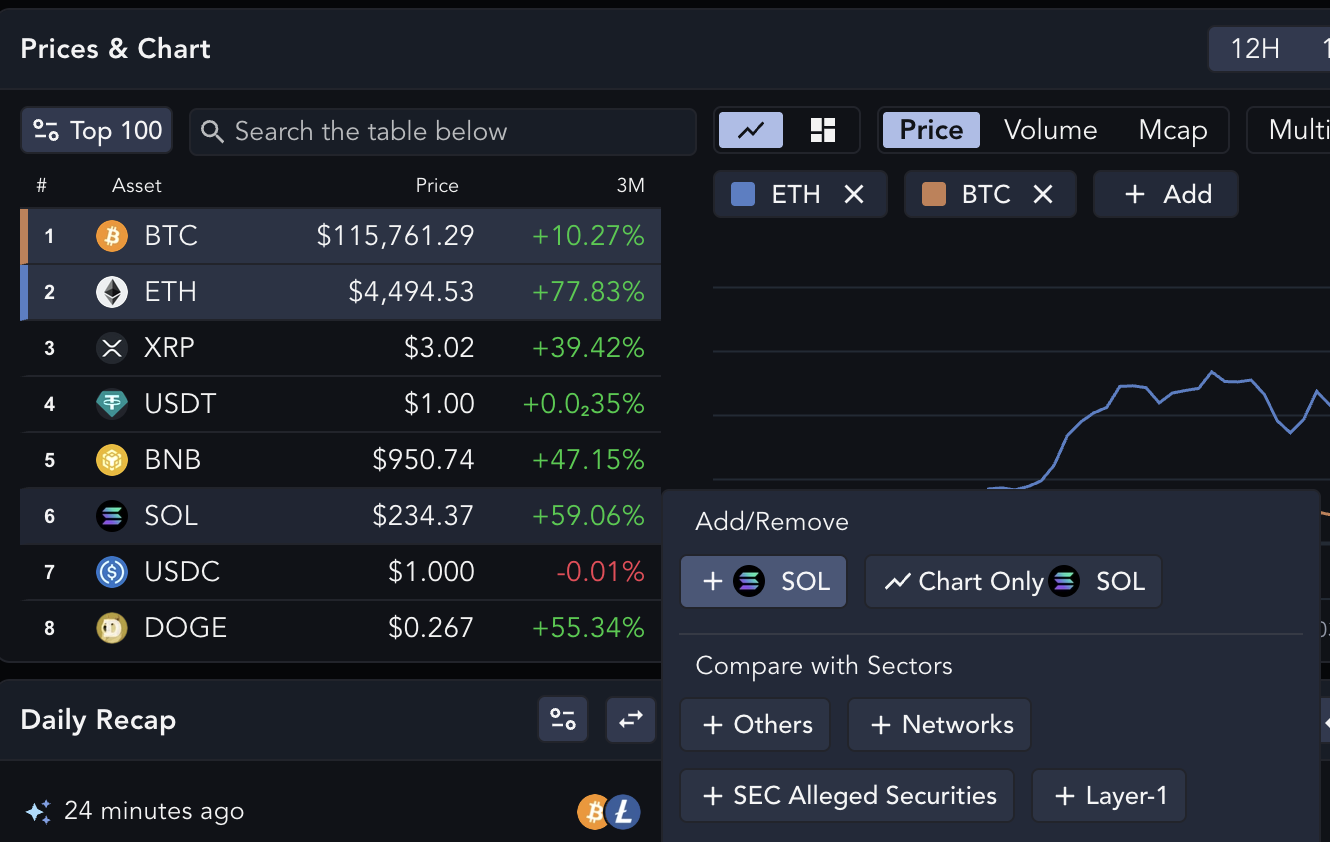This screenshot has width=1330, height=842.
Task: Switch to grid layout chart view icon
Action: (x=822, y=130)
